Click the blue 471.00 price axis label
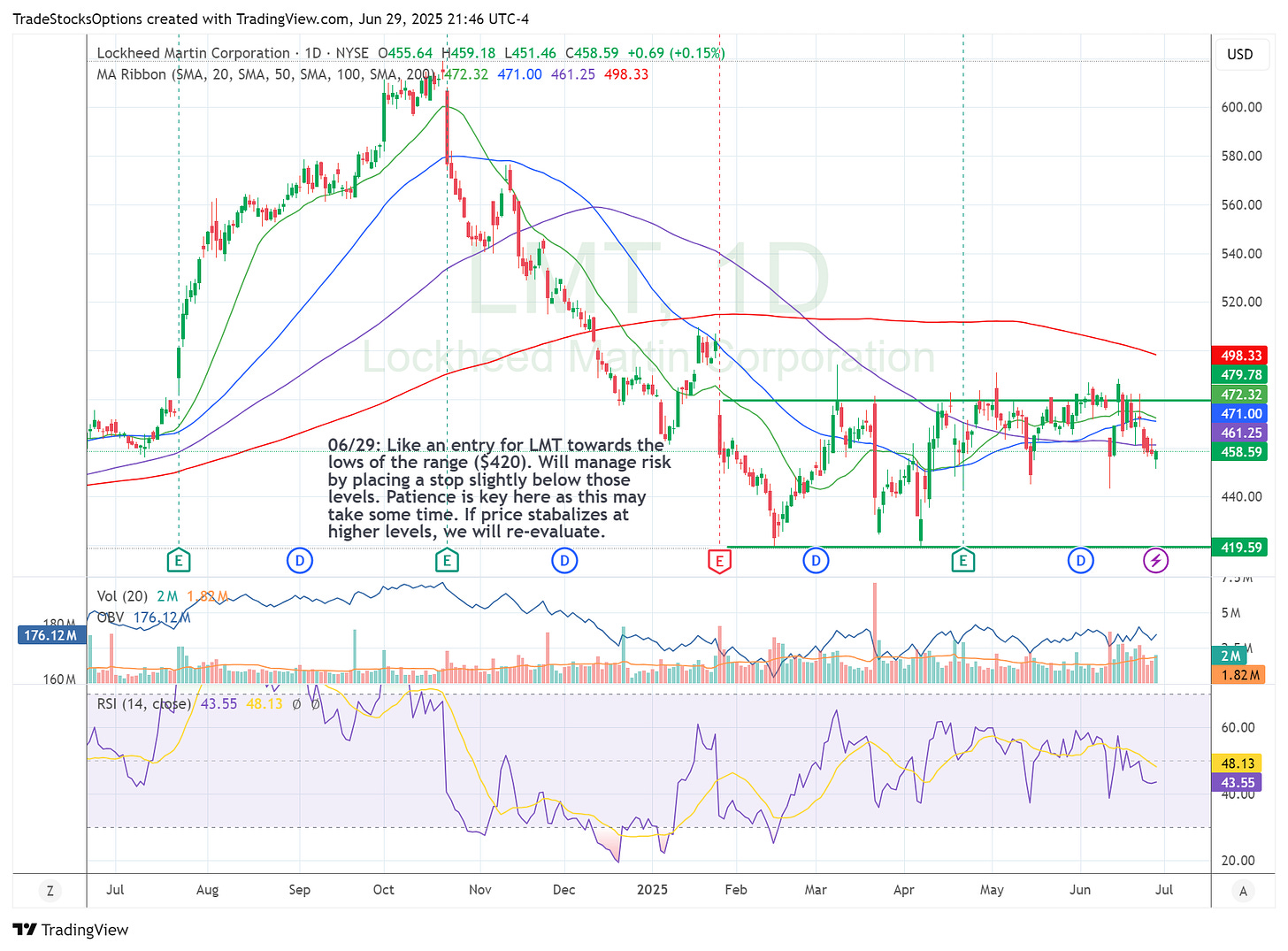The height and width of the screenshot is (951, 1288). tap(1241, 414)
